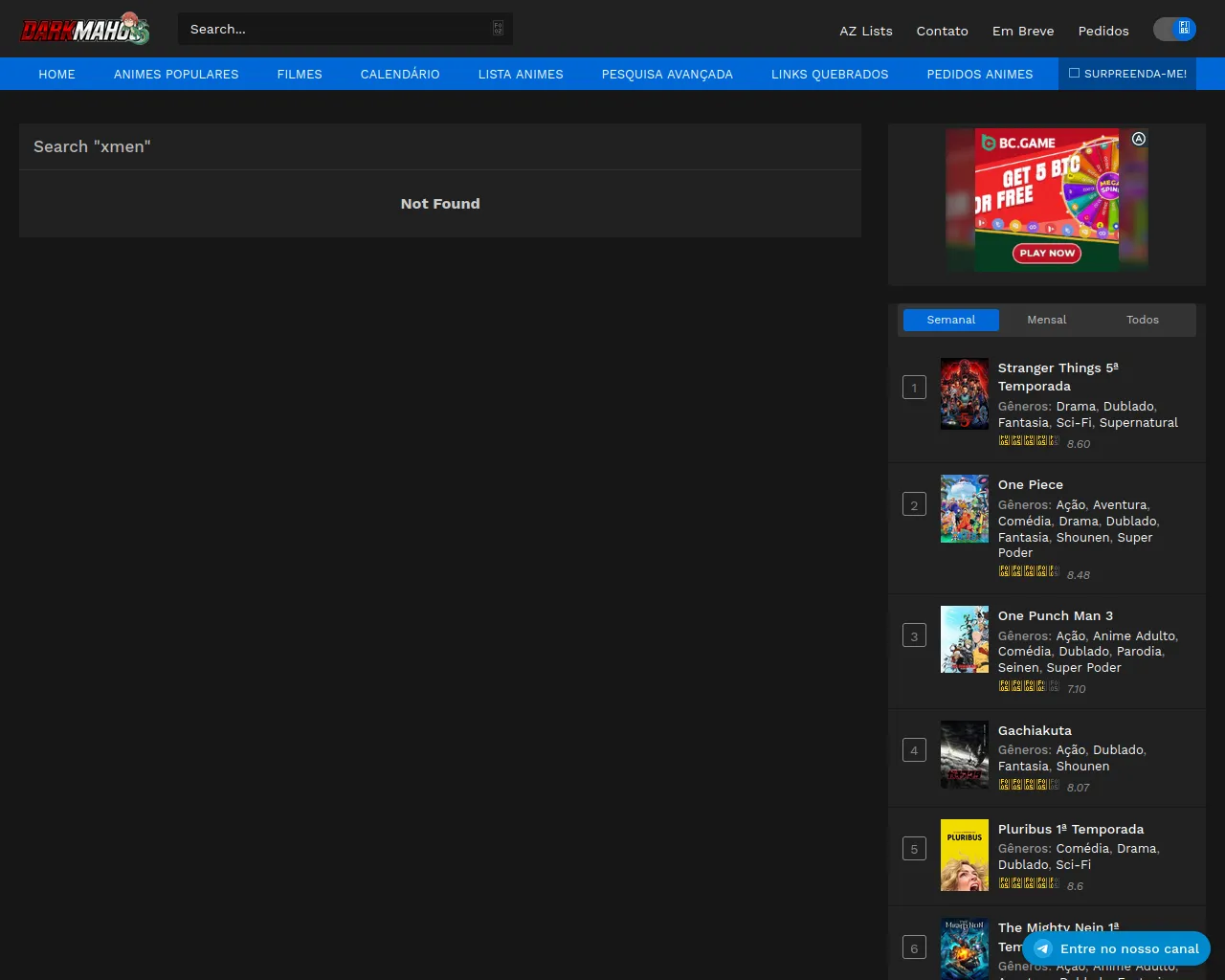Image resolution: width=1225 pixels, height=980 pixels.
Task: Click the Surpreenda-me random icon
Action: pos(1074,73)
